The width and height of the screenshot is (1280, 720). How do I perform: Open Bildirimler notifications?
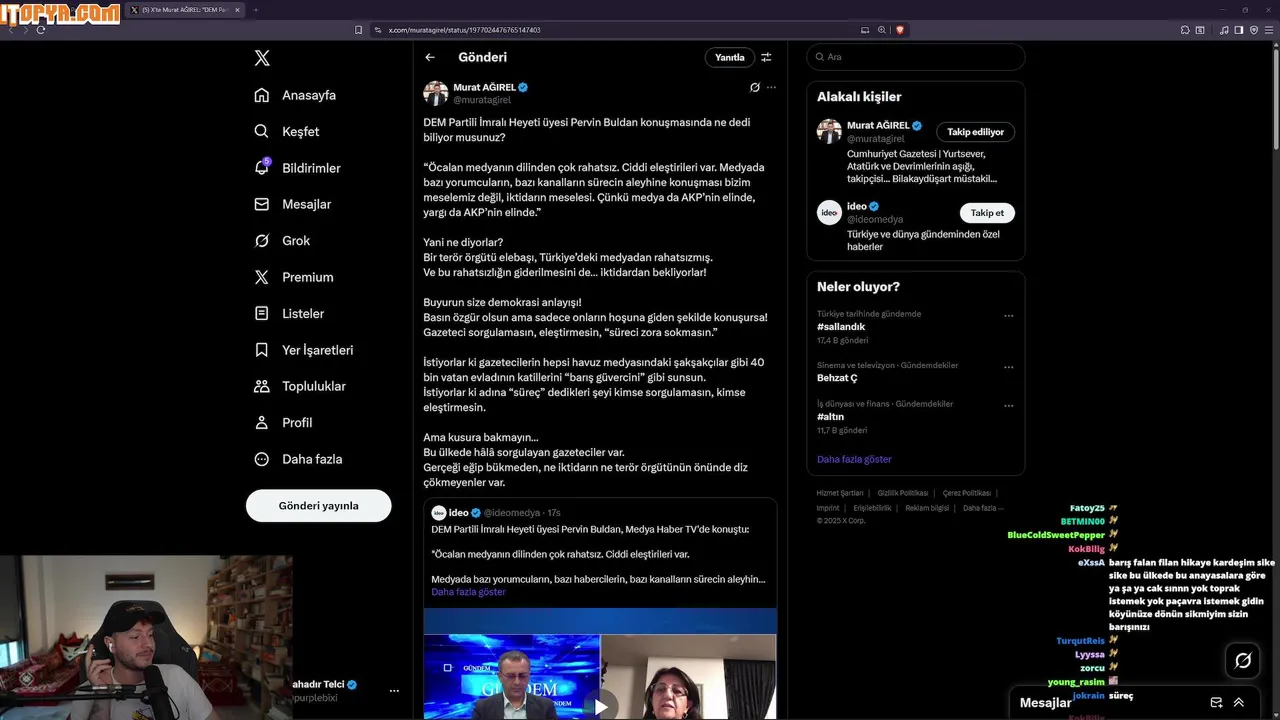[x=297, y=168]
